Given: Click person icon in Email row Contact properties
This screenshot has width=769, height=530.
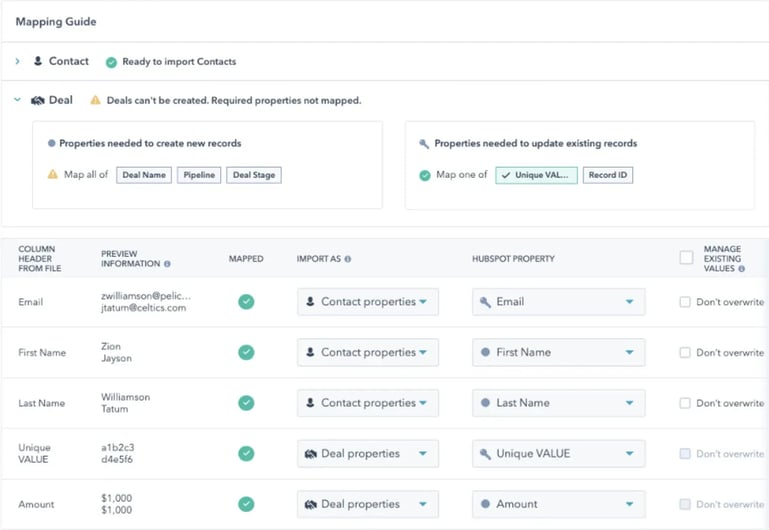Looking at the screenshot, I should pyautogui.click(x=310, y=302).
